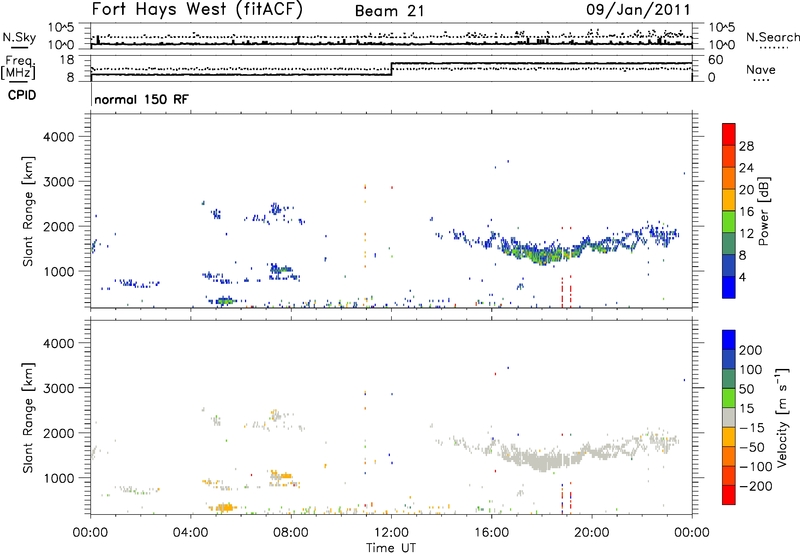Screen dimensions: 800x554
Task: Click the "60" Nave axis value
Action: (715, 60)
